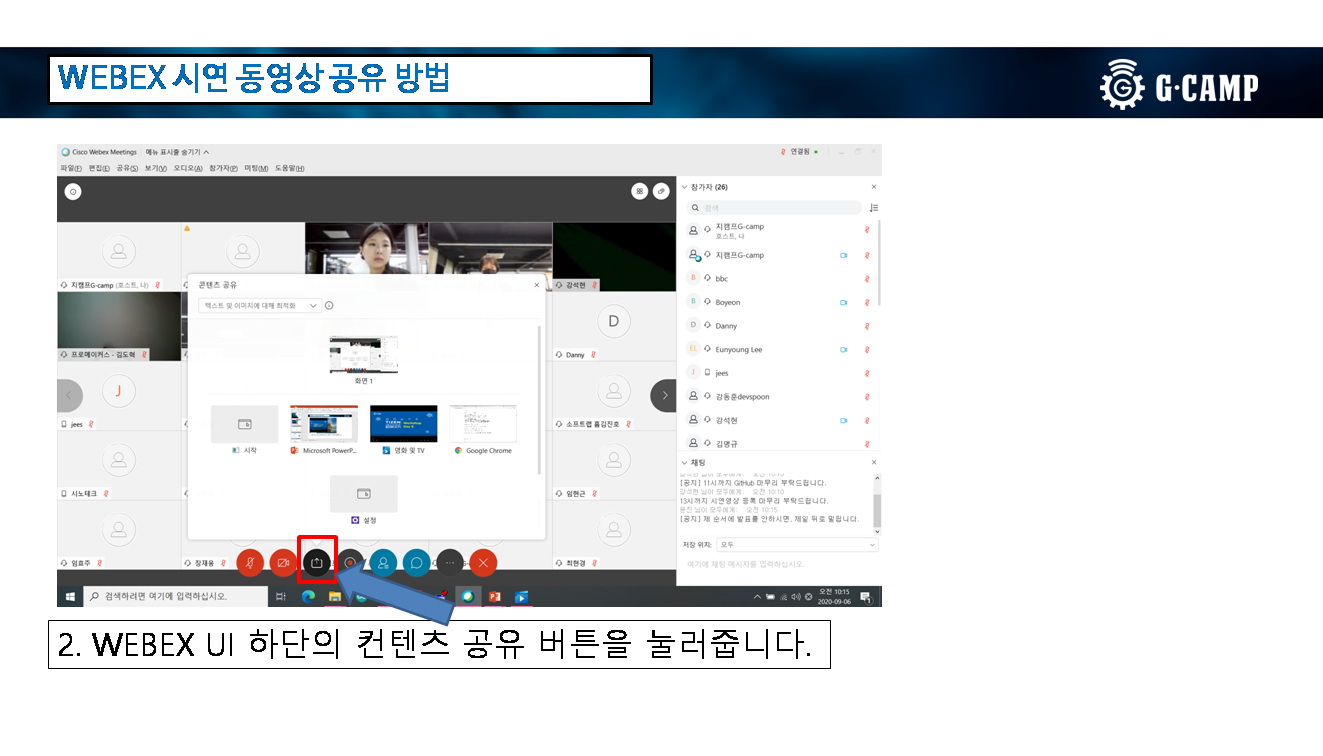Open Windows Start menu
The image size is (1323, 756).
(x=71, y=596)
